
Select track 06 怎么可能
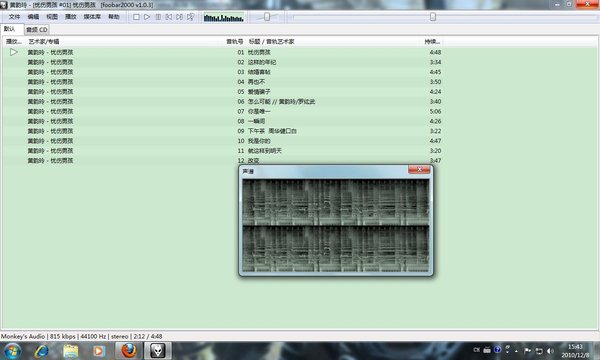(223, 101)
